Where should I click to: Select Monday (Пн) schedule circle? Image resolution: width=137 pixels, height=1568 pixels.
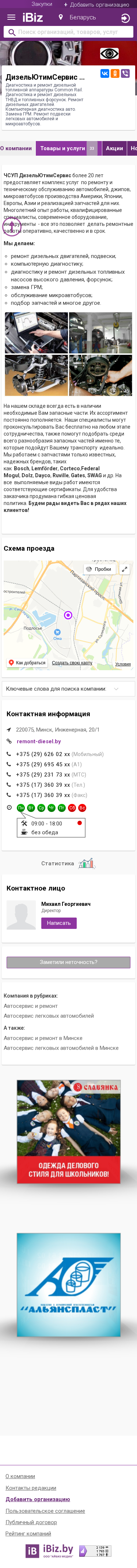(x=21, y=808)
